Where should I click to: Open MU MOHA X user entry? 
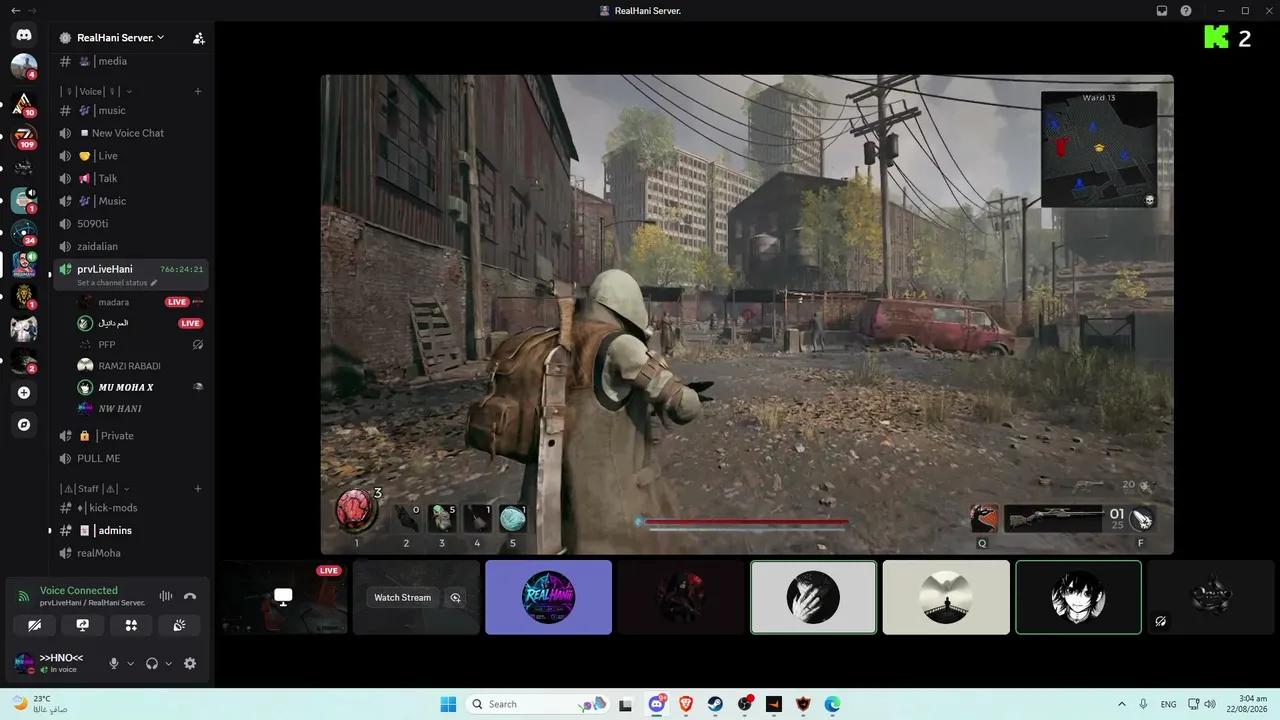140,387
